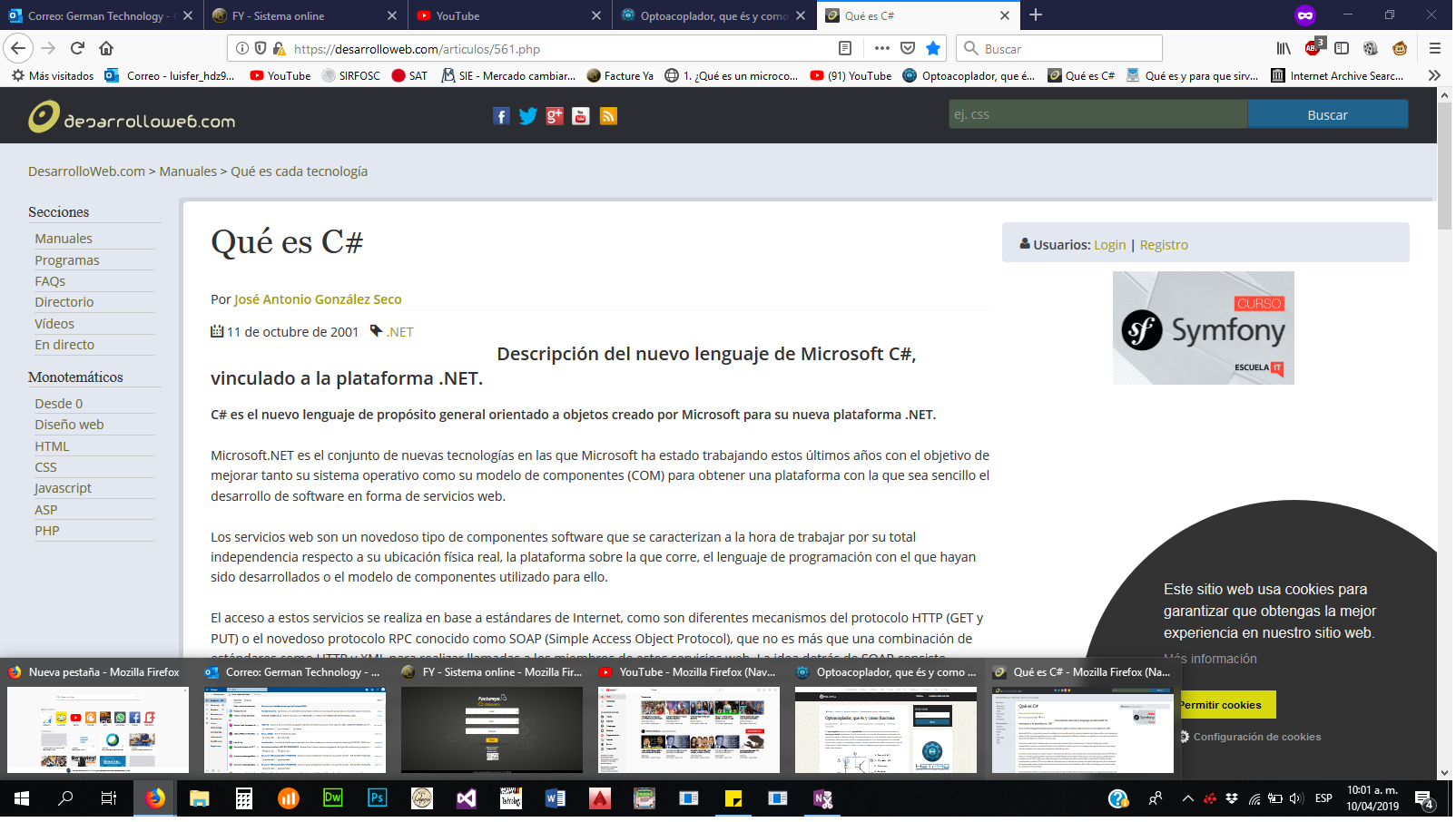Go back to the previous page

click(x=19, y=49)
